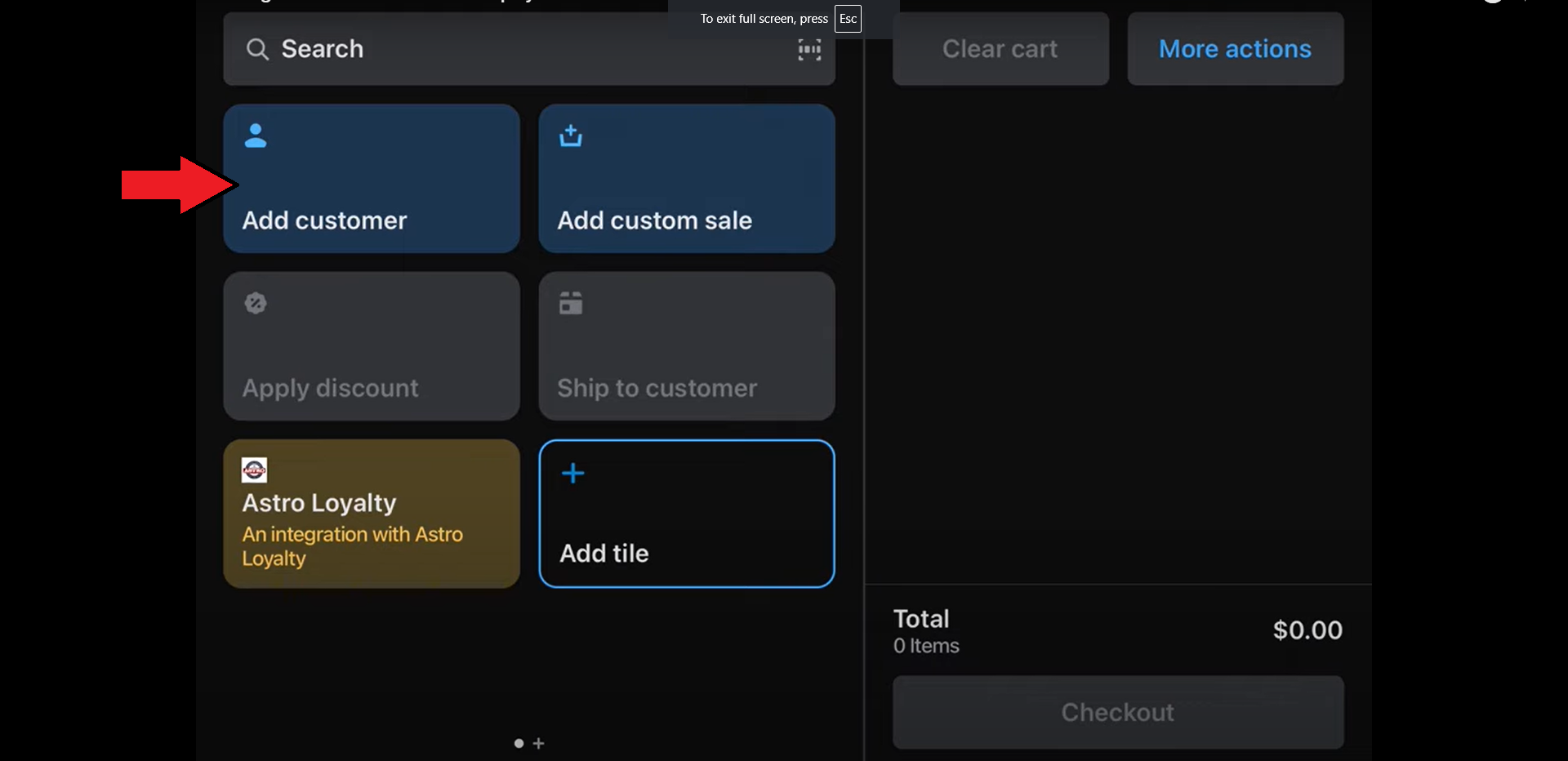1568x761 pixels.
Task: Click the Add tile label text
Action: coord(604,554)
